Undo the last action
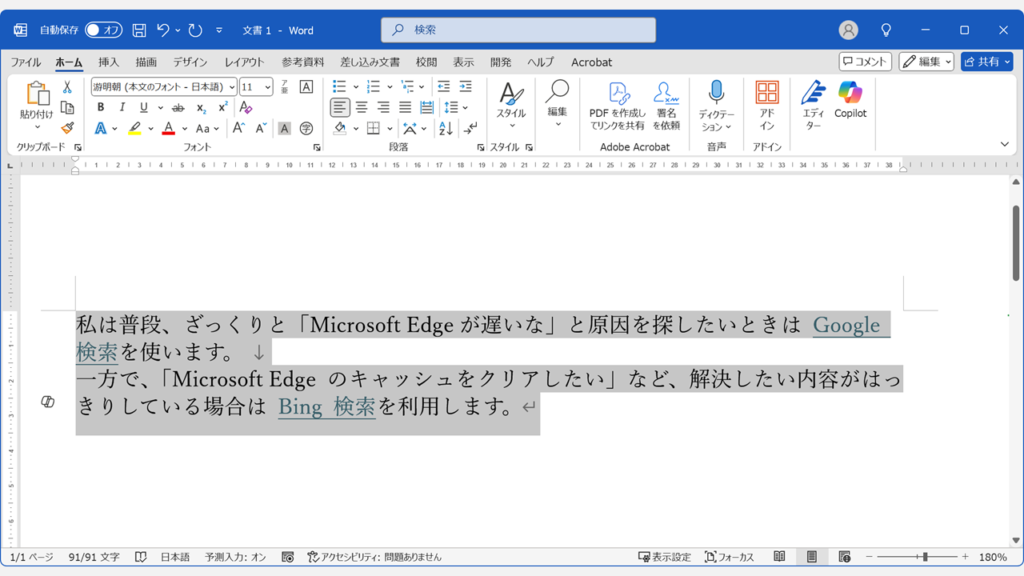Image resolution: width=1024 pixels, height=576 pixels. click(163, 30)
